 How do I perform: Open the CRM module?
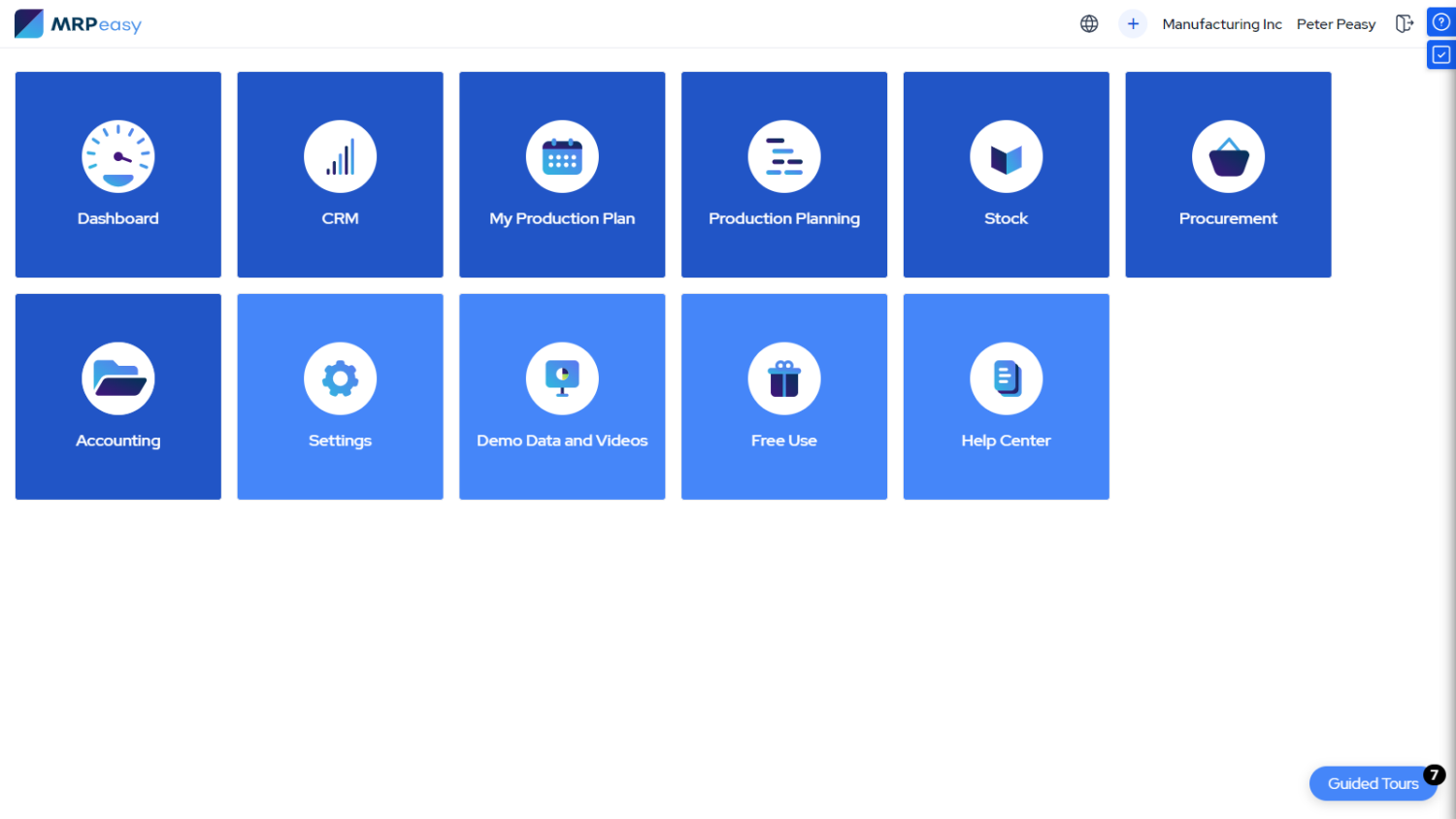point(340,175)
